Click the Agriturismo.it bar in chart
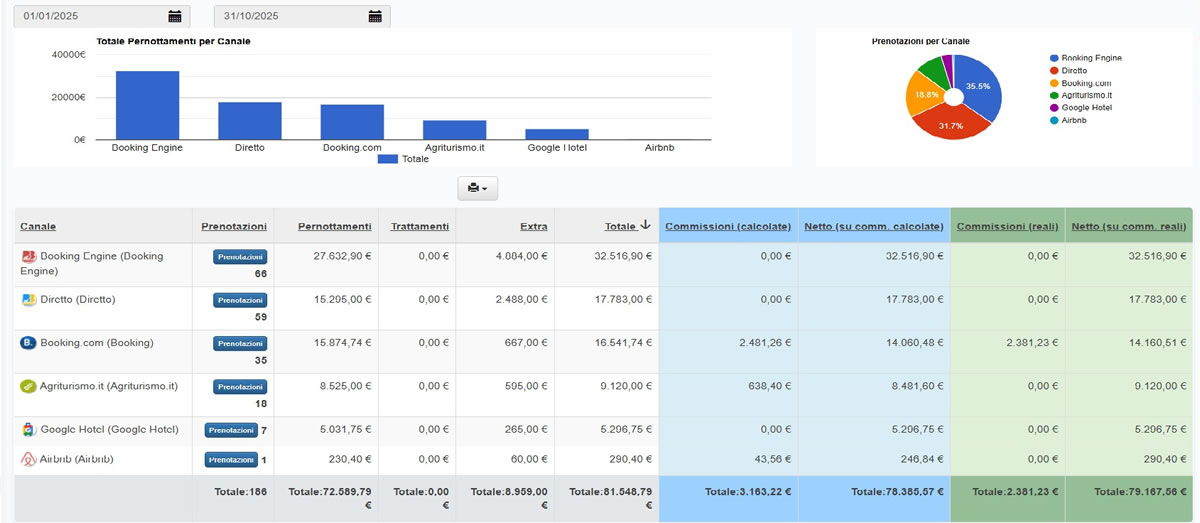1200x523 pixels. [455, 130]
